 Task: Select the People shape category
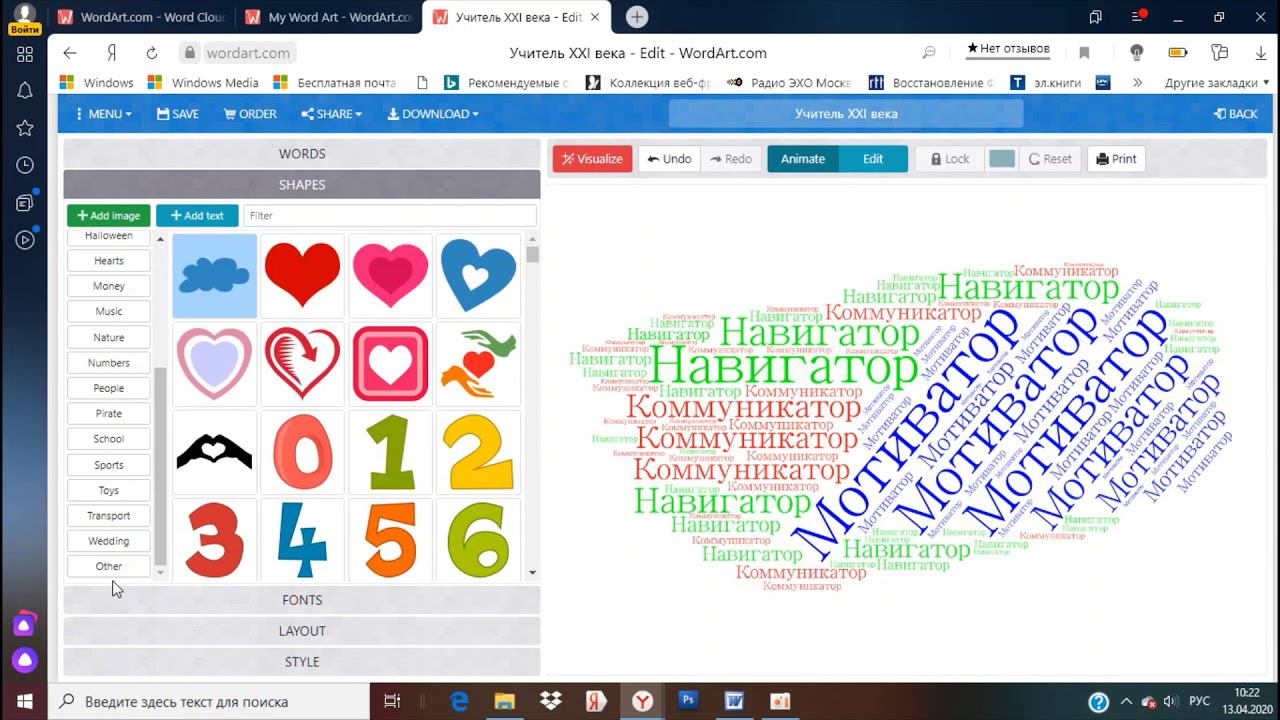pos(109,388)
